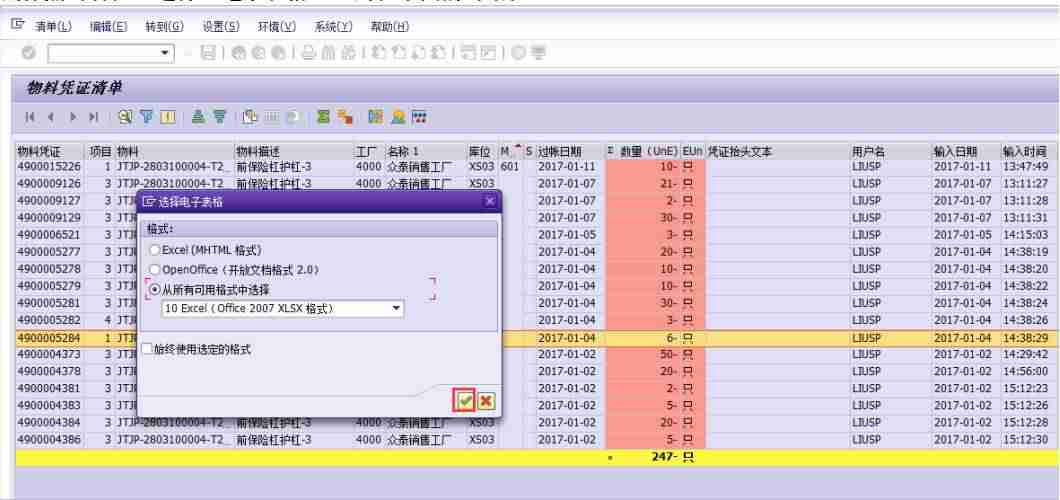Screen dimensions: 1060x500
Task: Open the 清单(L) menu
Action: click(x=53, y=26)
